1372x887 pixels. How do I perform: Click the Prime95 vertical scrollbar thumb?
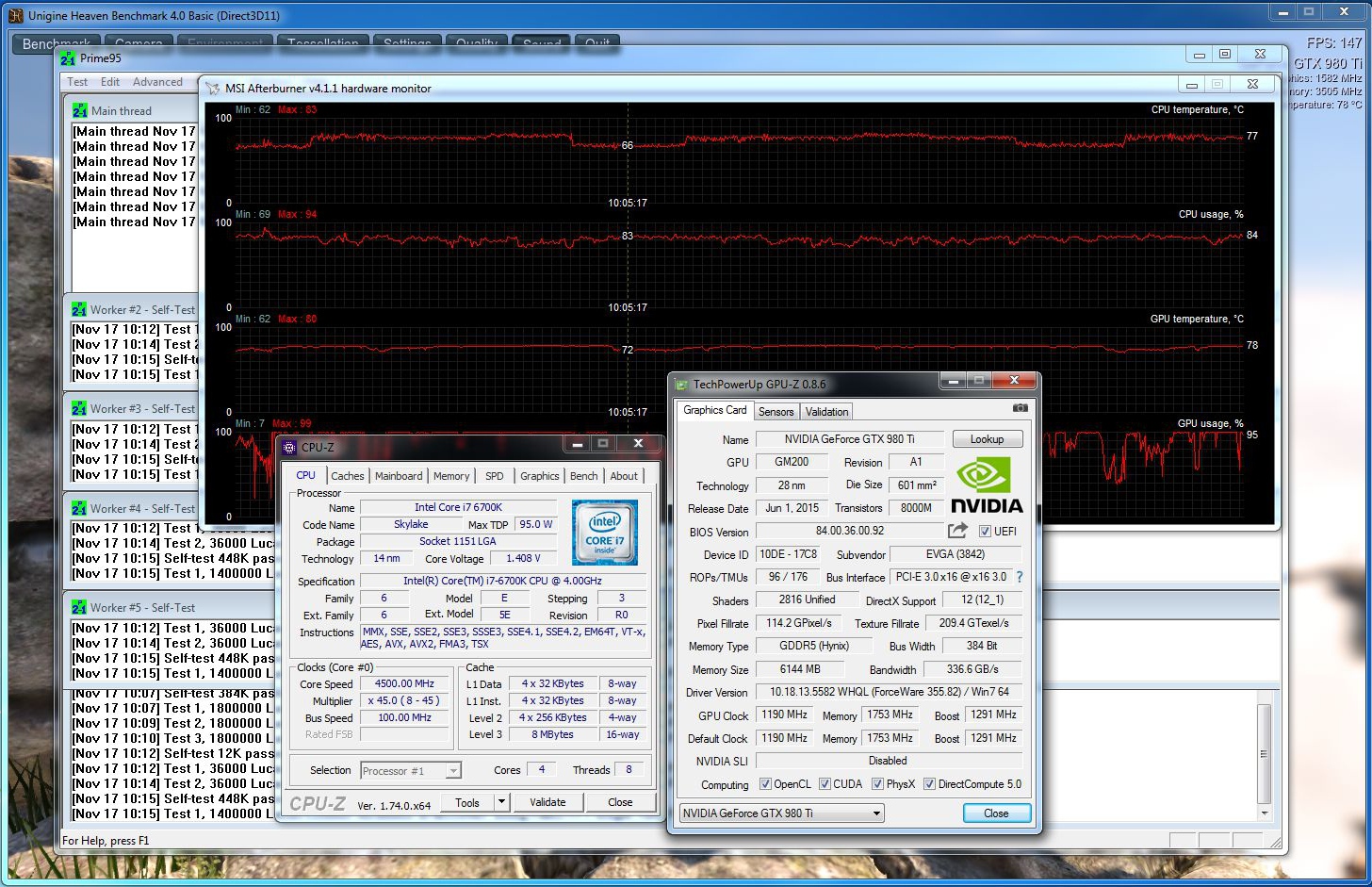(x=1265, y=754)
